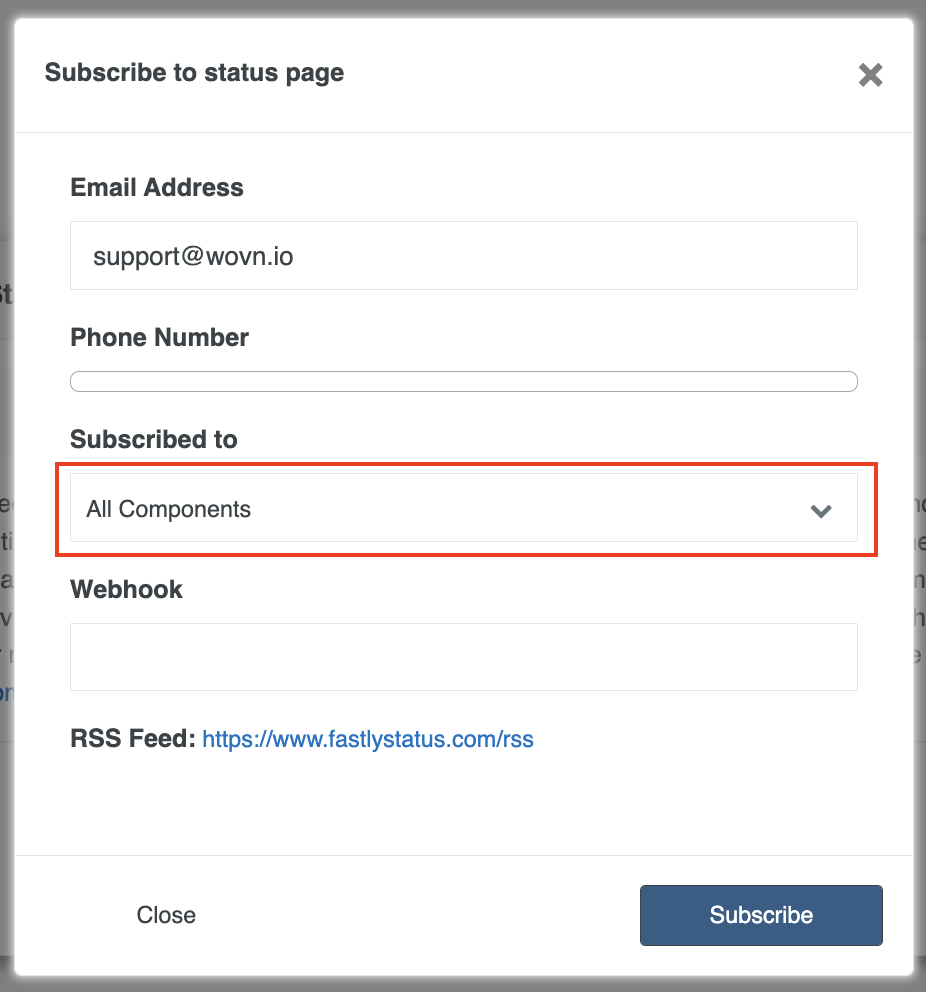Click the Phone Number label

[x=159, y=337]
